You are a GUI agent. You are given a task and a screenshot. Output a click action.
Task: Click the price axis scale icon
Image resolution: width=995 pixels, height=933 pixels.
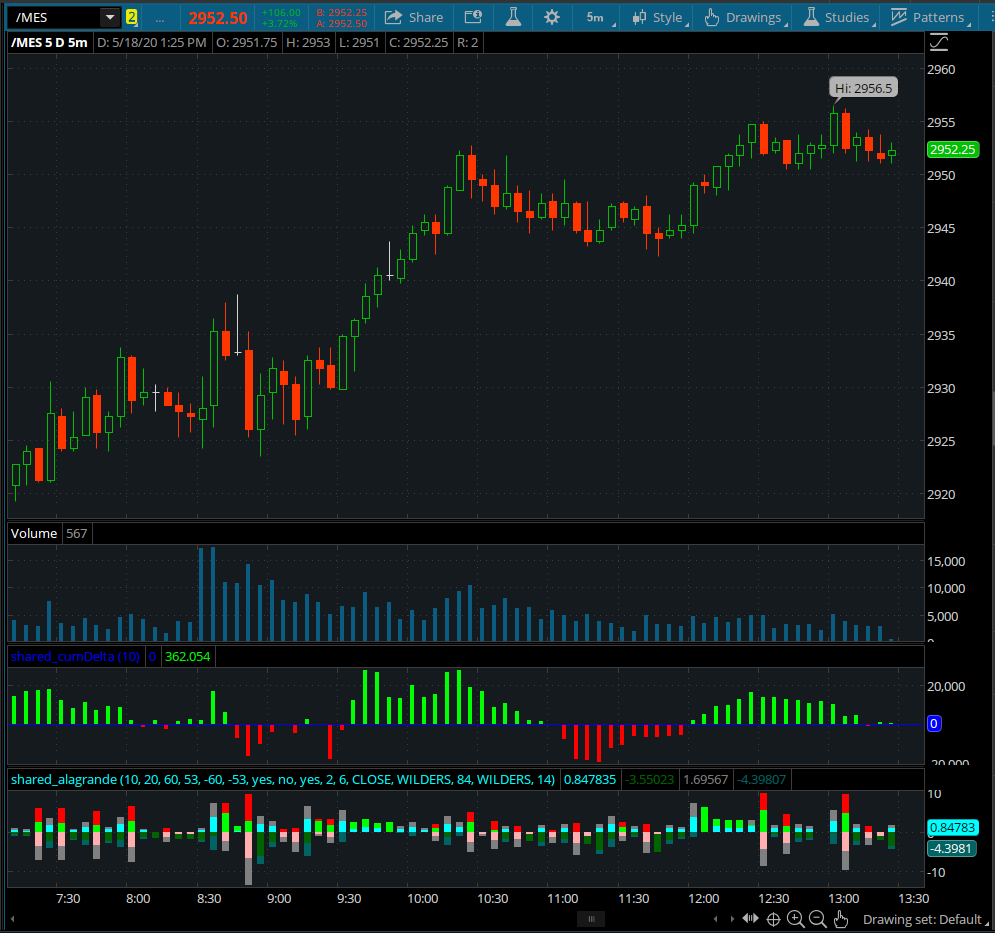(x=939, y=43)
